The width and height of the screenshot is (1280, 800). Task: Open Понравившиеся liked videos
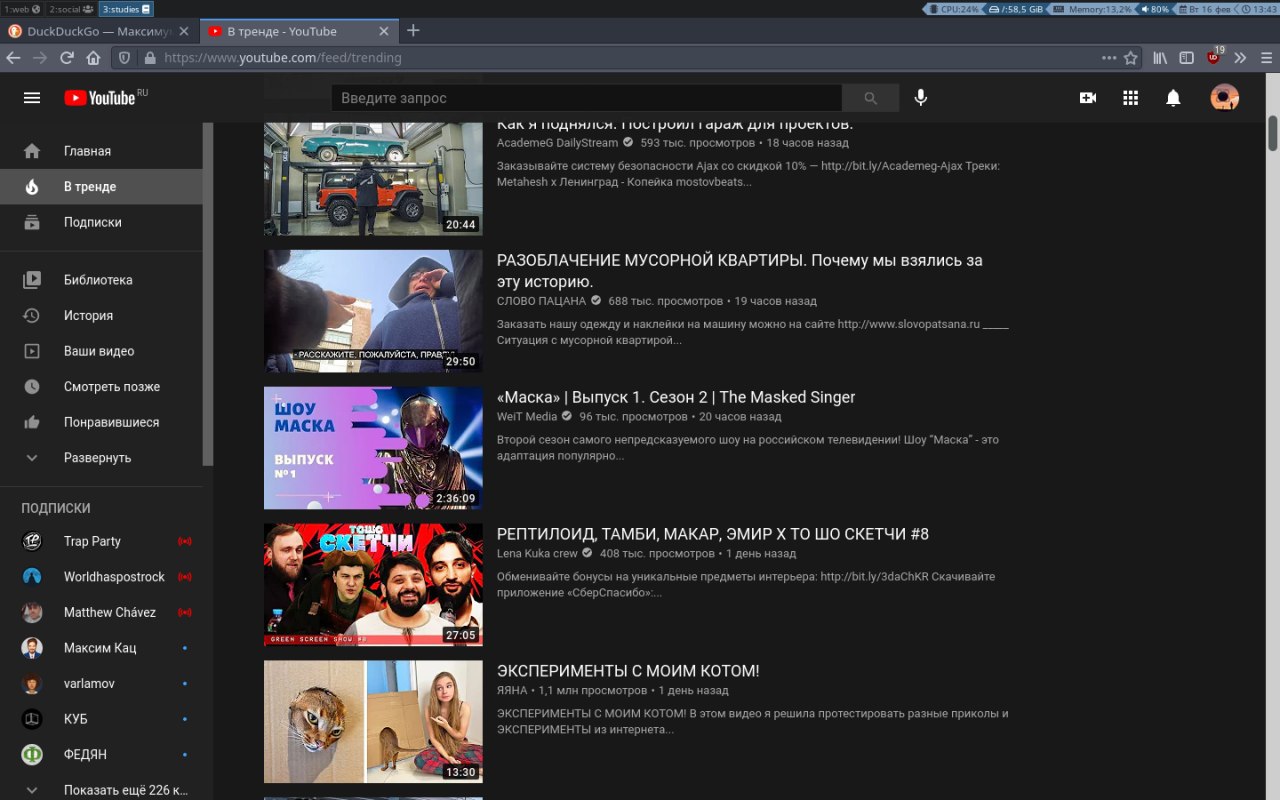pos(101,422)
